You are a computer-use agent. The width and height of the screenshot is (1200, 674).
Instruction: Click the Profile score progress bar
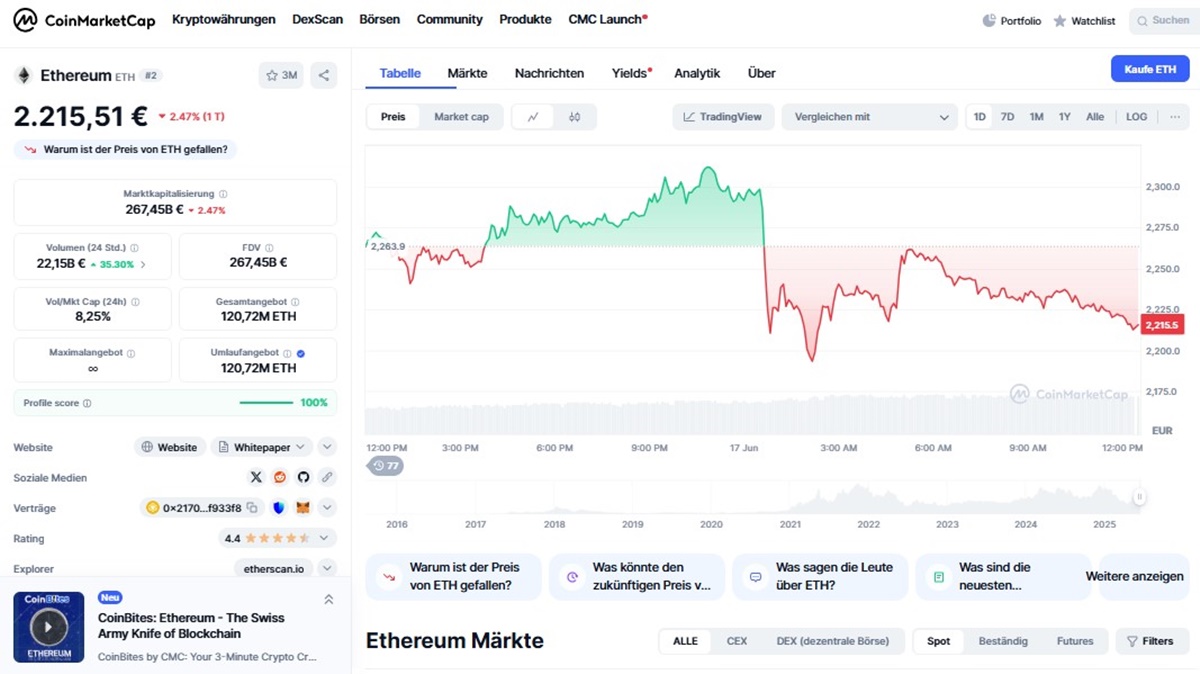tap(266, 403)
